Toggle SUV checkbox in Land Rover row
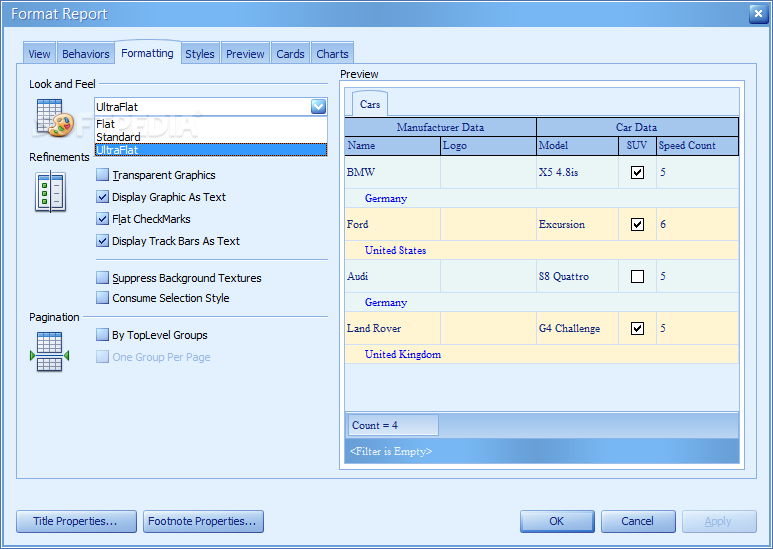Image resolution: width=773 pixels, height=549 pixels. point(637,328)
